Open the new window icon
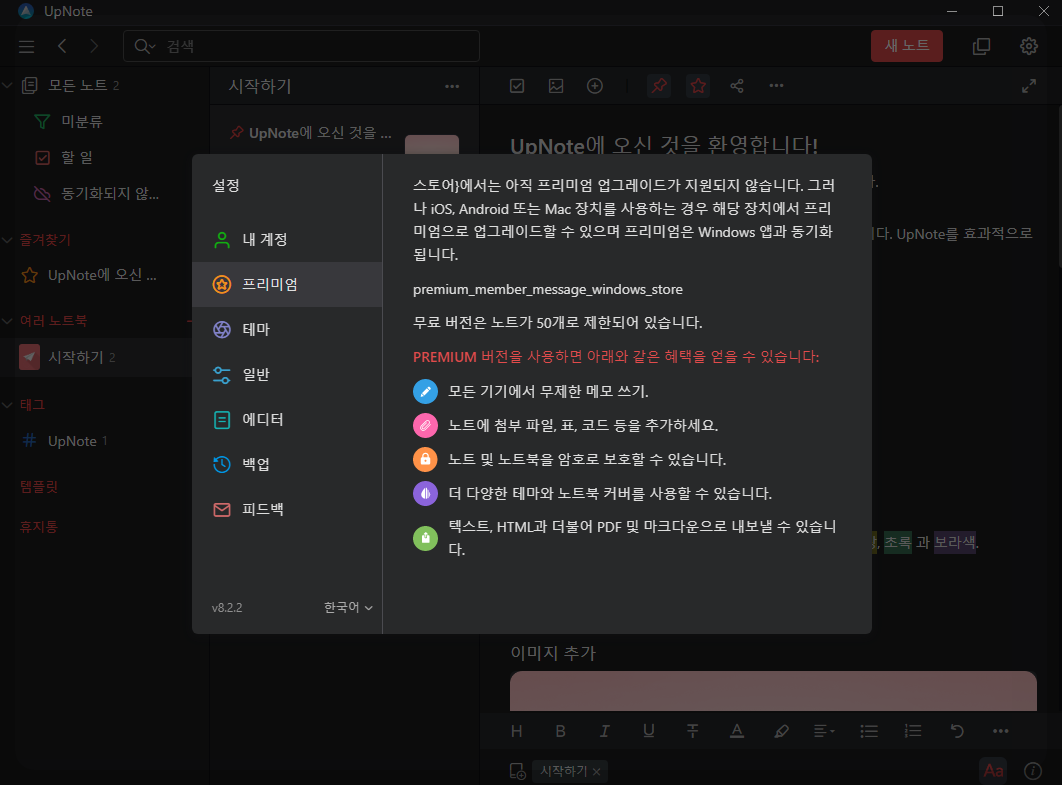1062x785 pixels. pos(981,46)
